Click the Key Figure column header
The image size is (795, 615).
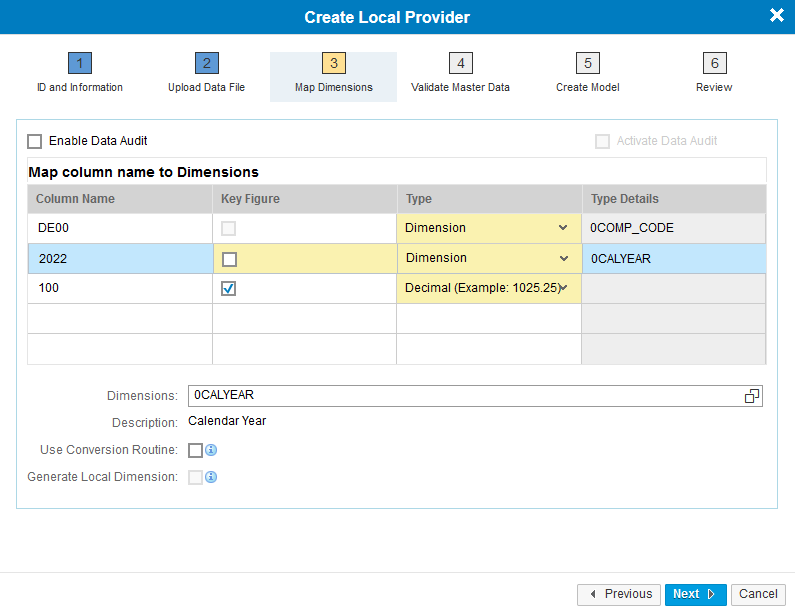click(x=304, y=199)
